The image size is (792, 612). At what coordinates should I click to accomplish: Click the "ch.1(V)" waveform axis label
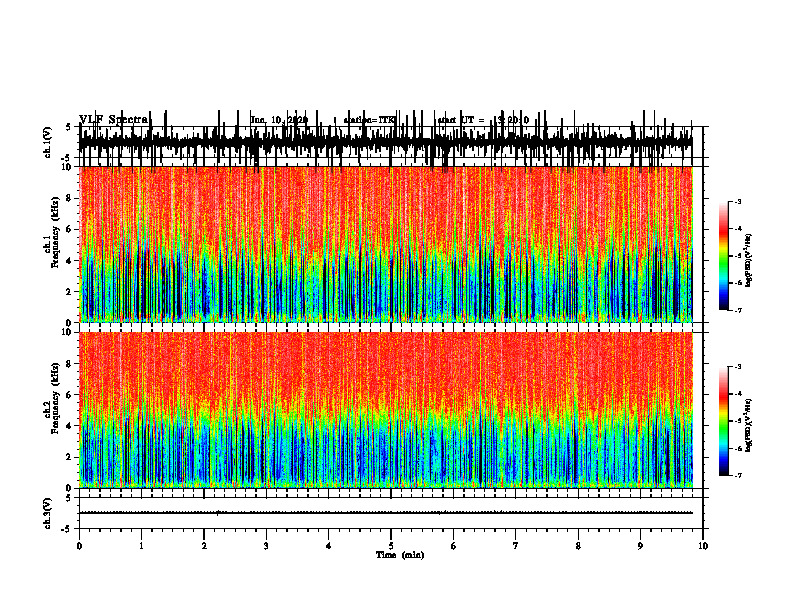(x=47, y=142)
